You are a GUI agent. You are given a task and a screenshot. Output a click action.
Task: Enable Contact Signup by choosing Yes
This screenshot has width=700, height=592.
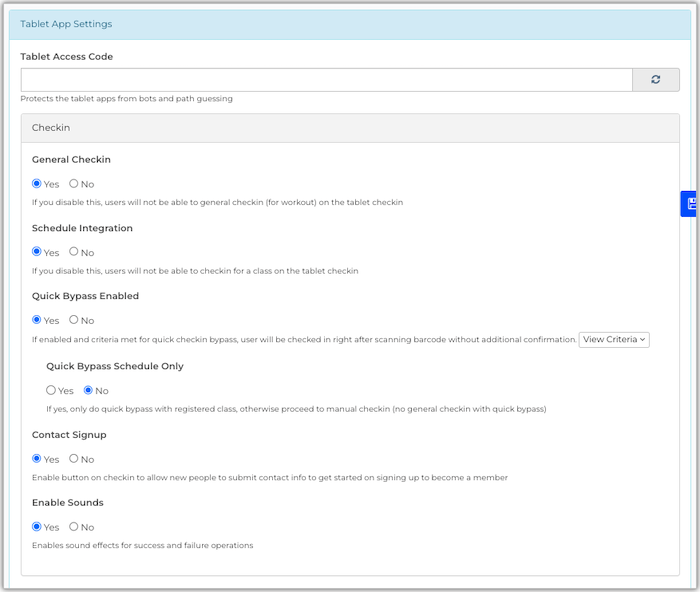coord(37,459)
